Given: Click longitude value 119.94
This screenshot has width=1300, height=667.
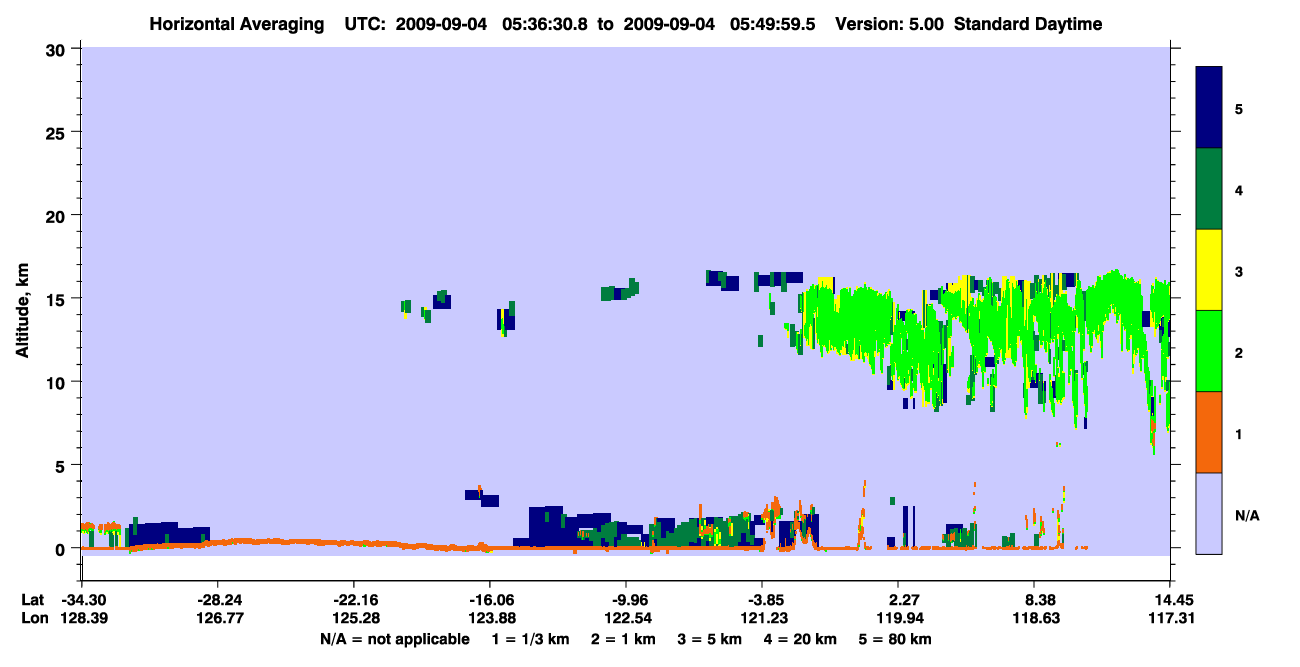Looking at the screenshot, I should pyautogui.click(x=898, y=619).
